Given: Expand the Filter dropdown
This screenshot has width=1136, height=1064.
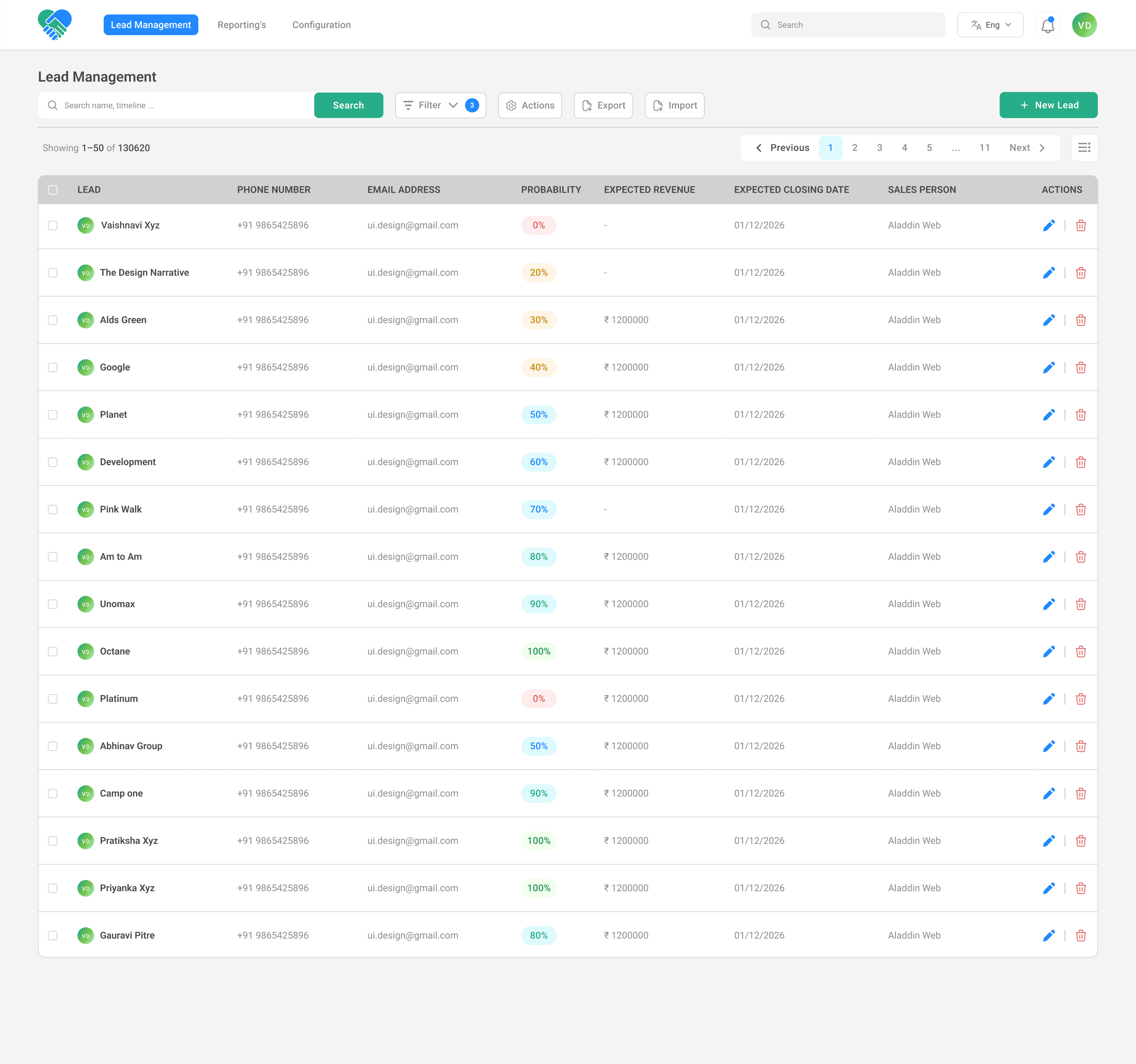Looking at the screenshot, I should tap(440, 105).
